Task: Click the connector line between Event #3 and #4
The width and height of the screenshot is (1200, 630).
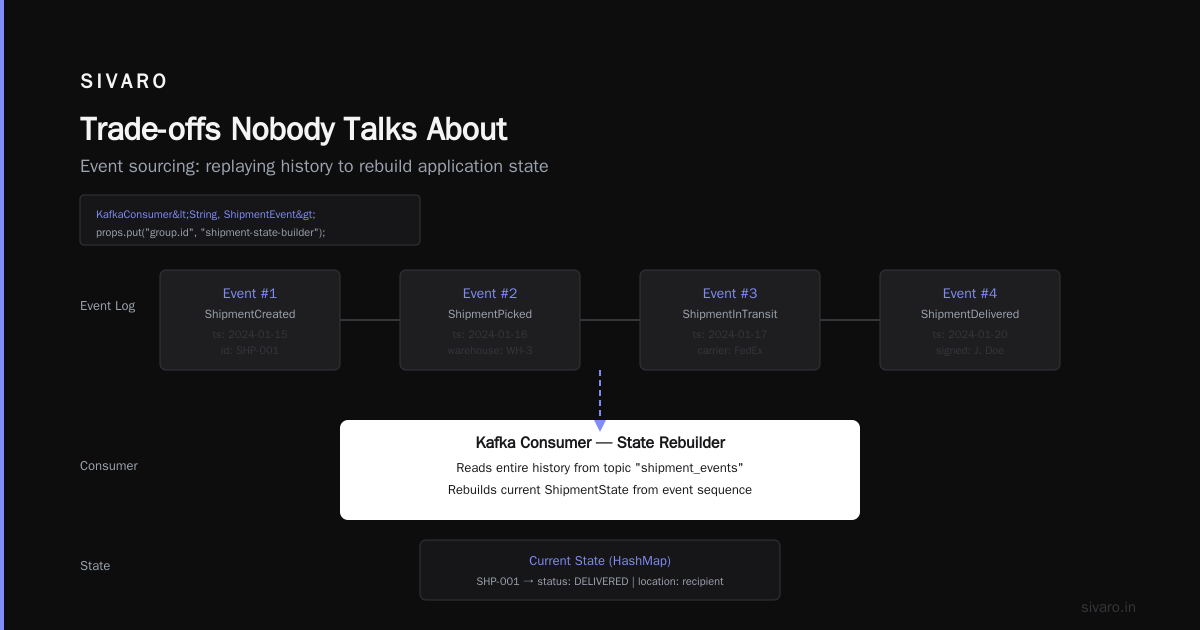Action: tap(850, 320)
